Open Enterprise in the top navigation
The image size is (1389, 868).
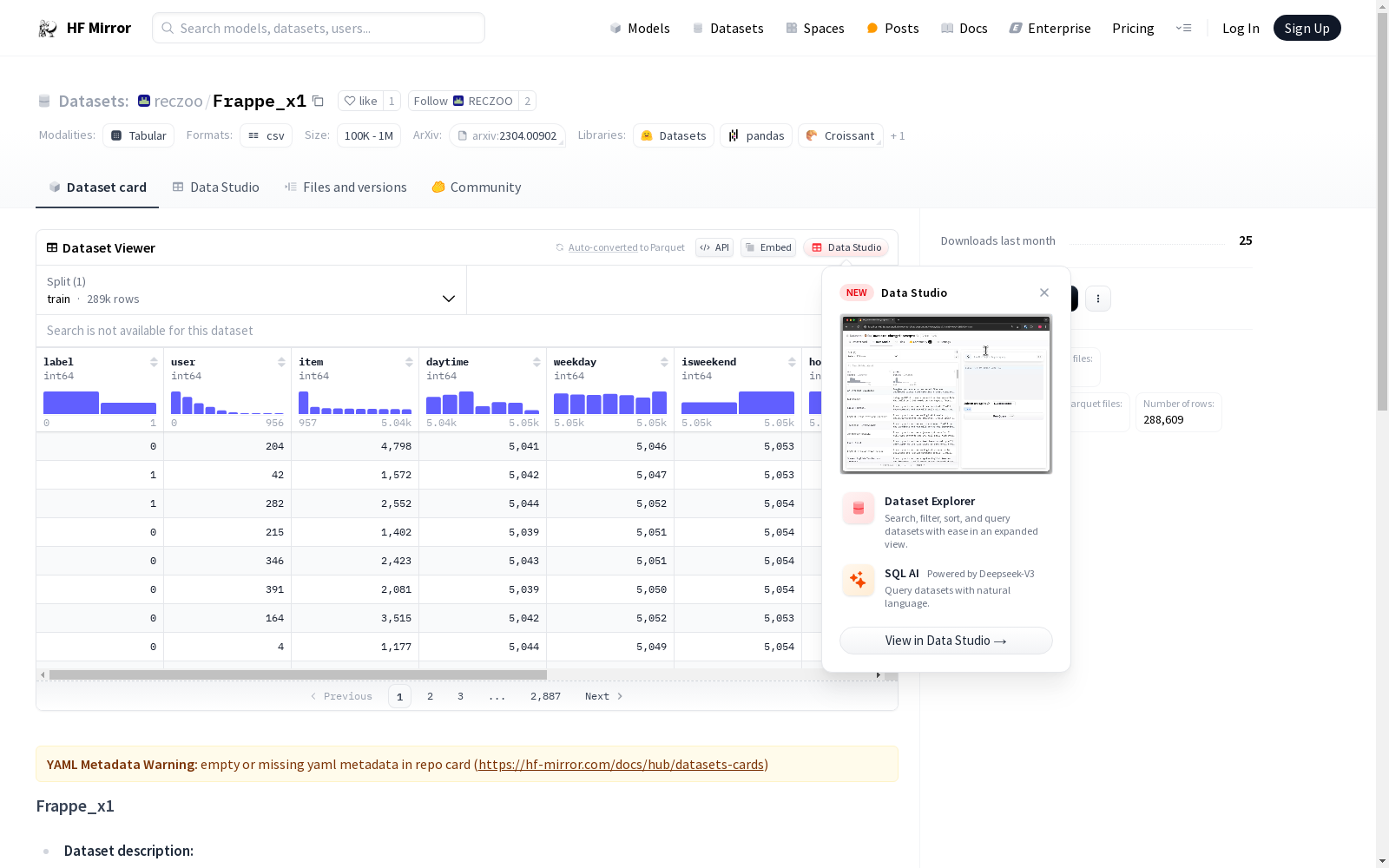point(1050,29)
